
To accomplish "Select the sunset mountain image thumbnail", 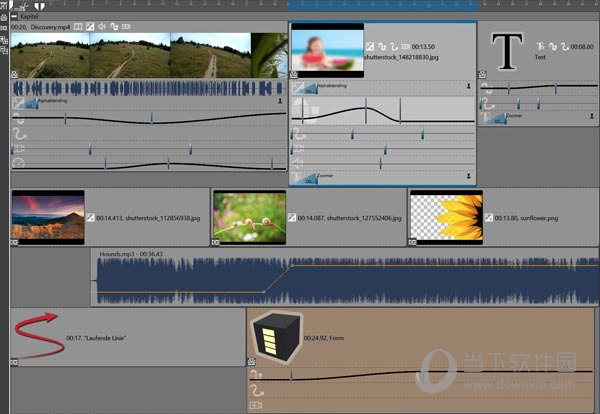I will click(48, 215).
